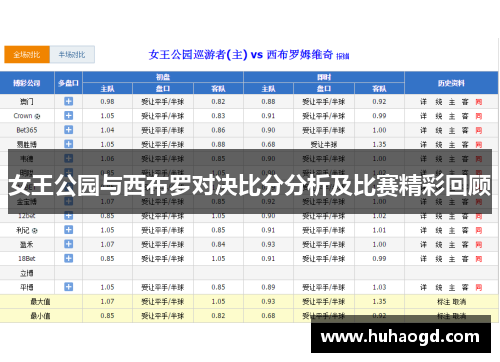Click 澳门 initial home odds 0.98

107,102
